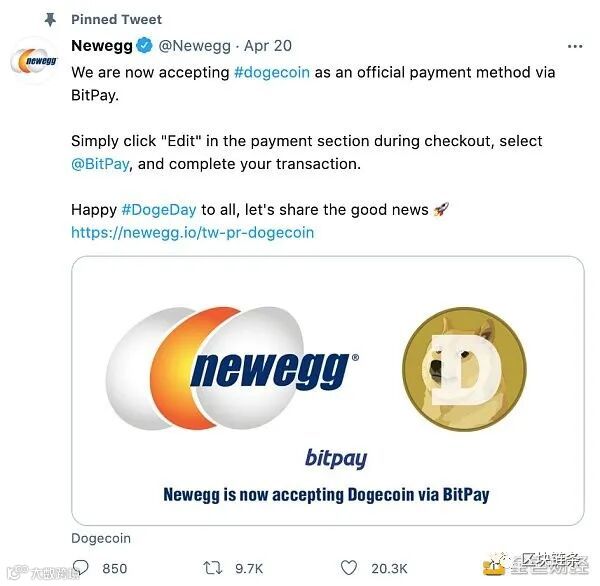
Task: Click the retweet arrows icon
Action: click(212, 568)
